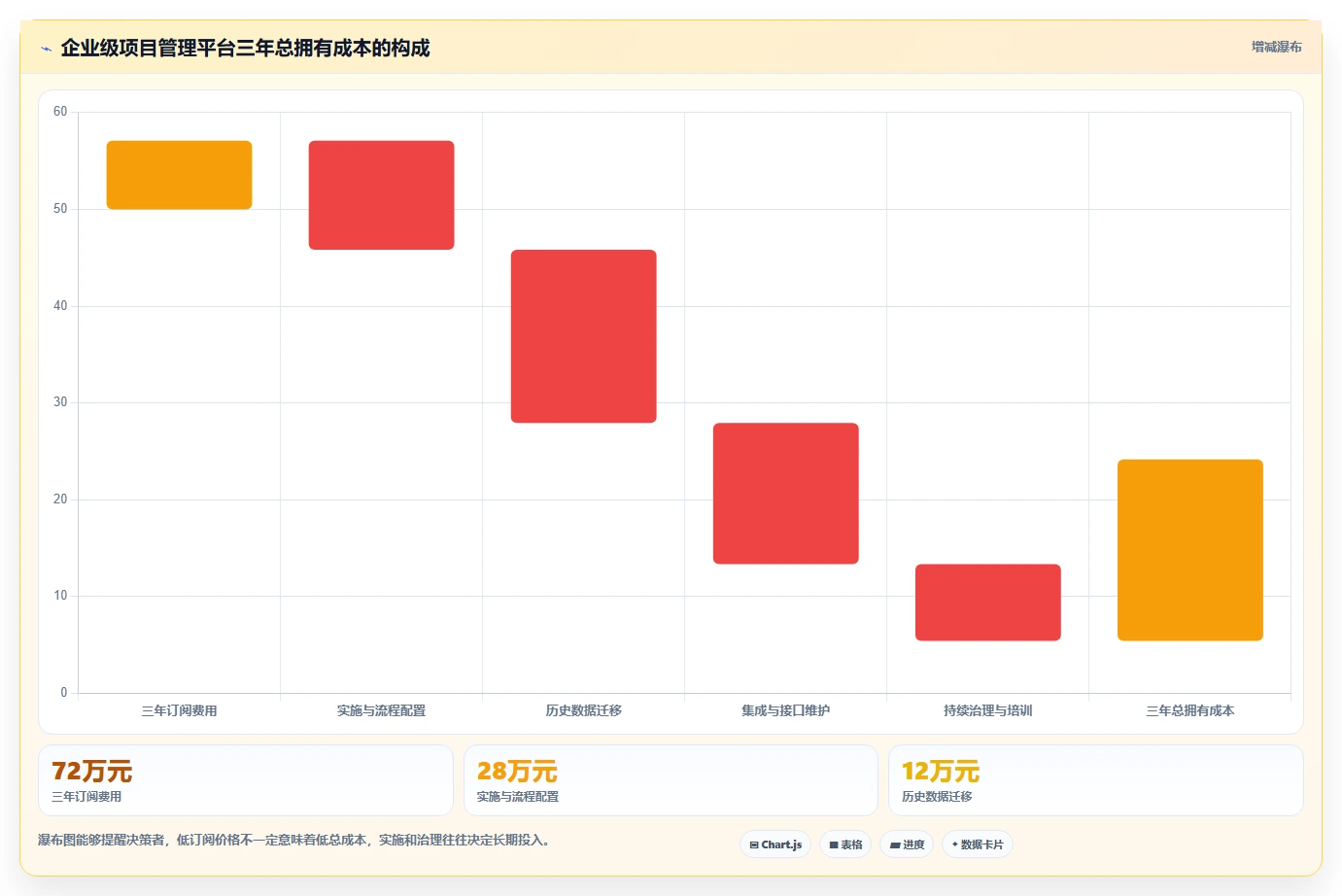Viewport: 1342px width, 896px height.
Task: Click the 三年总拥有成本 x-axis label
Action: (x=1189, y=710)
